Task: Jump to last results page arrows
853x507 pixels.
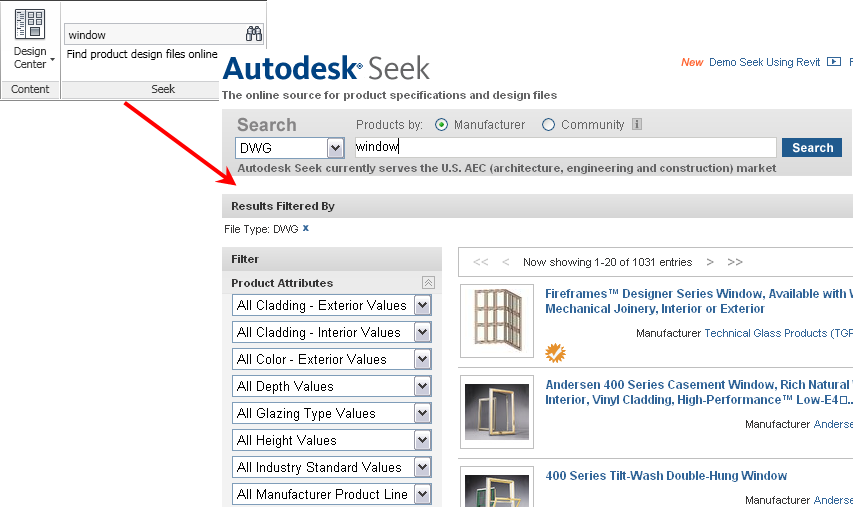Action: pos(735,262)
